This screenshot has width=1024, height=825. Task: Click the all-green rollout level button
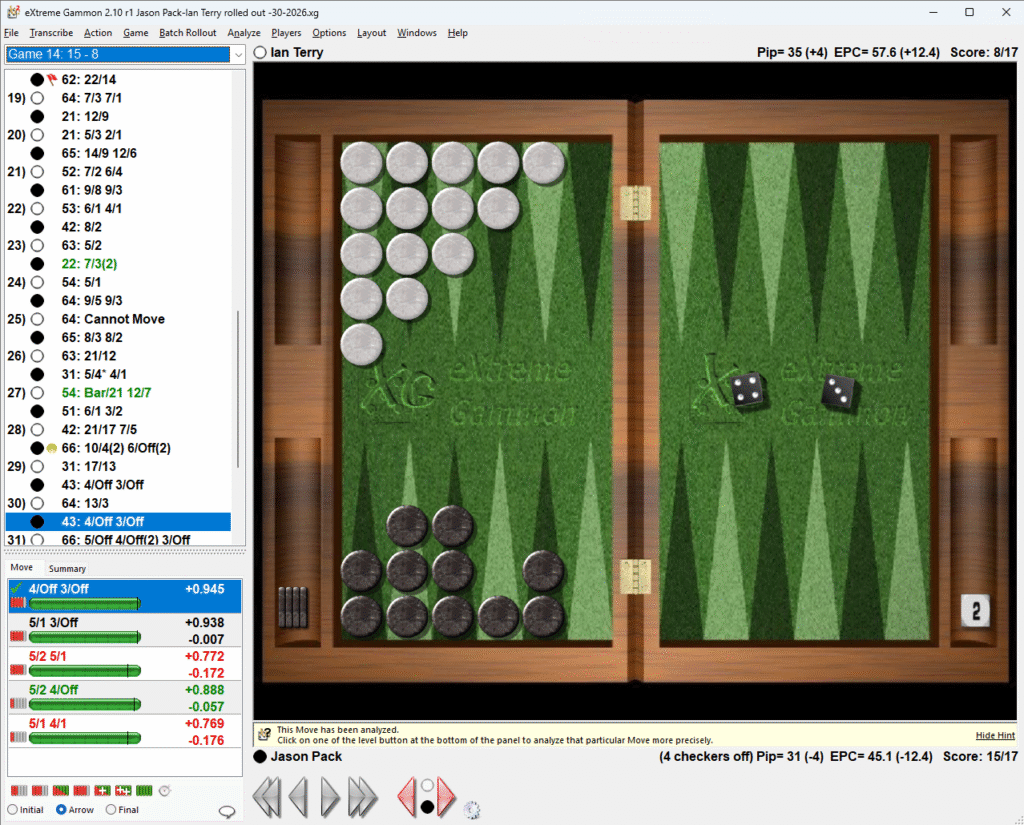tap(144, 791)
